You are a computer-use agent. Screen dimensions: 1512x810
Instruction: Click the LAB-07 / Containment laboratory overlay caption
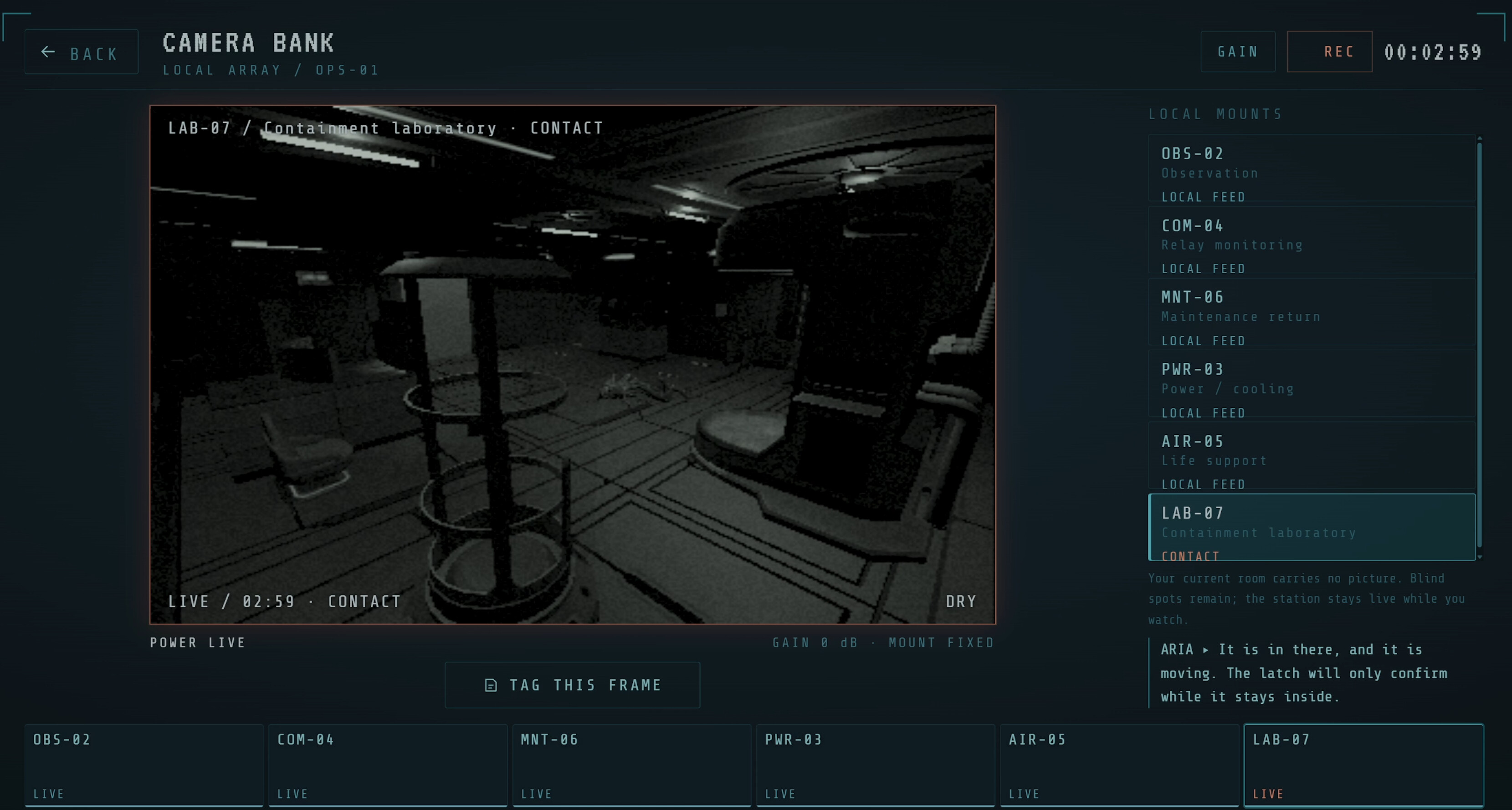385,128
